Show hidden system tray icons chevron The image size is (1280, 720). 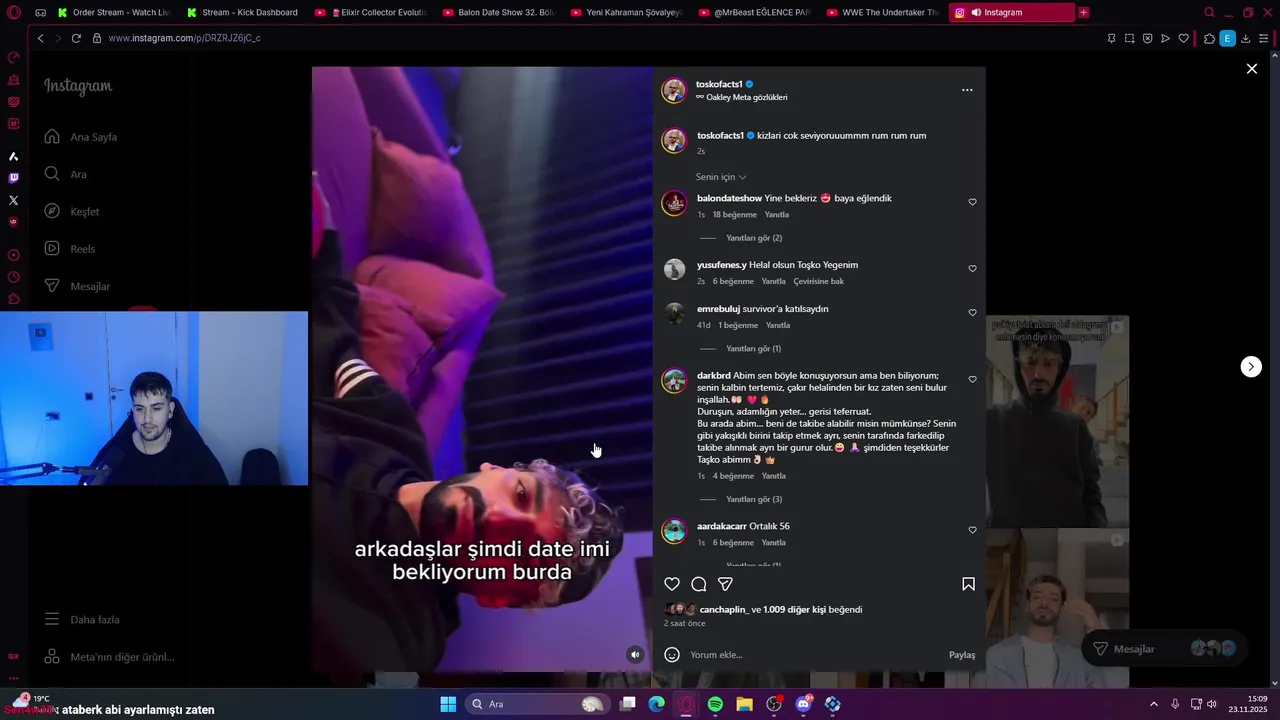pyautogui.click(x=1153, y=704)
